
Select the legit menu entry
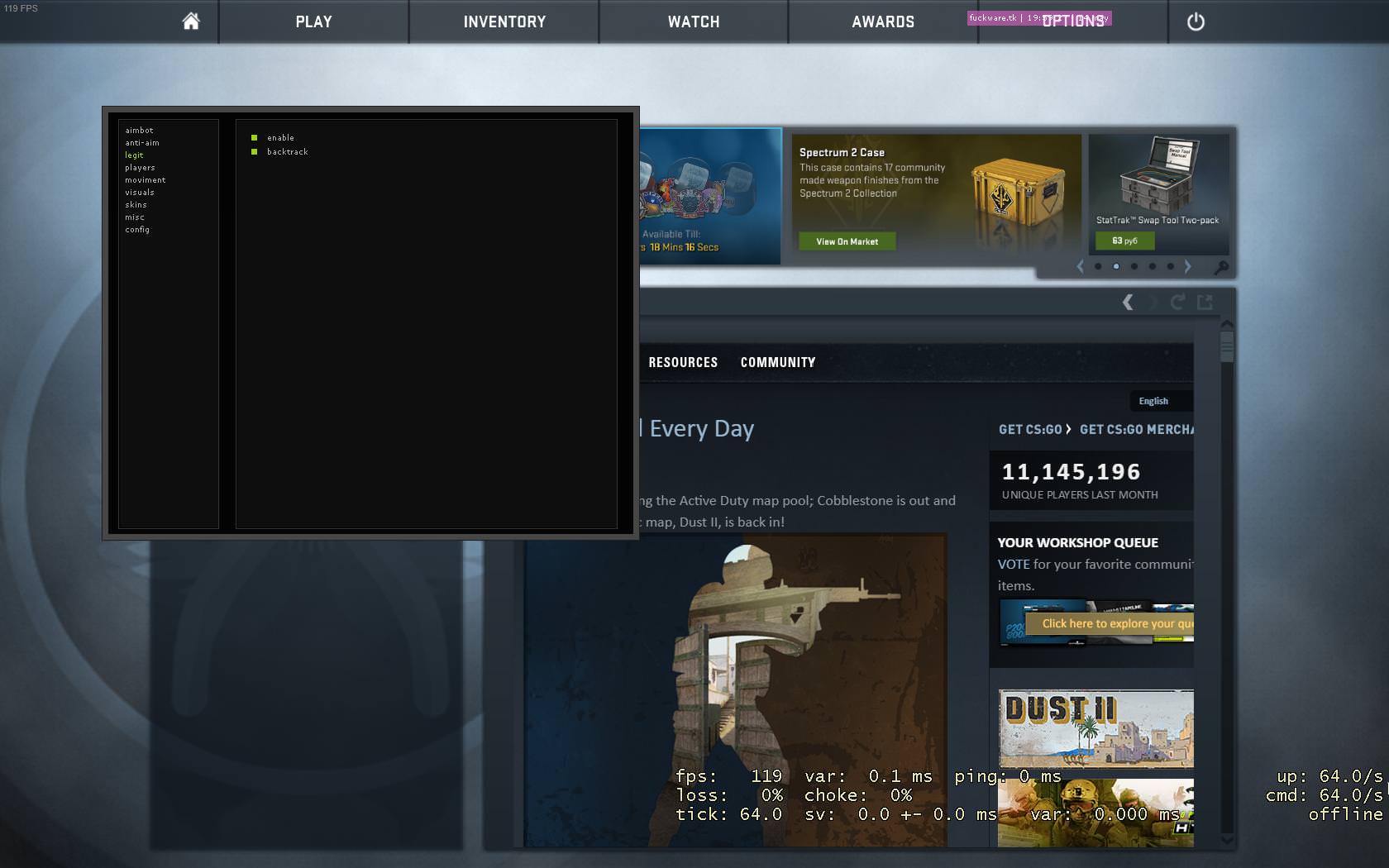(x=134, y=155)
